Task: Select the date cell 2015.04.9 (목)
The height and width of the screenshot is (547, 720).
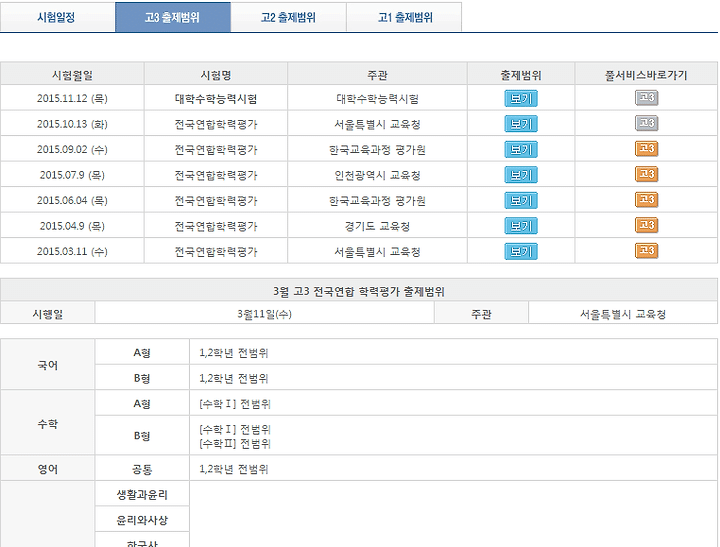Action: [x=72, y=226]
